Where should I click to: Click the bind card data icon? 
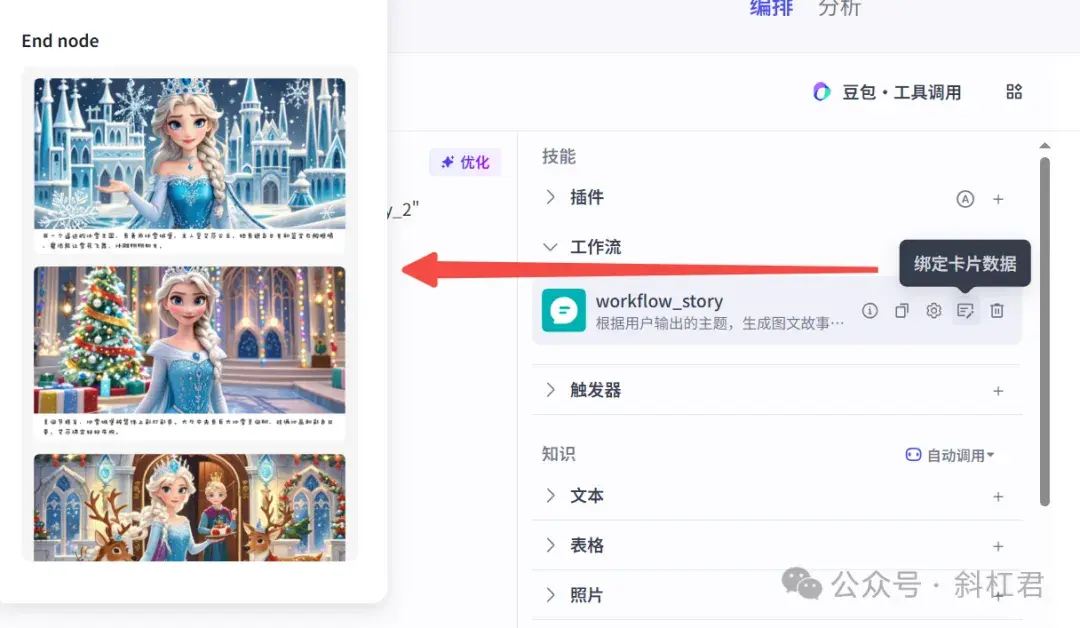pyautogui.click(x=965, y=311)
